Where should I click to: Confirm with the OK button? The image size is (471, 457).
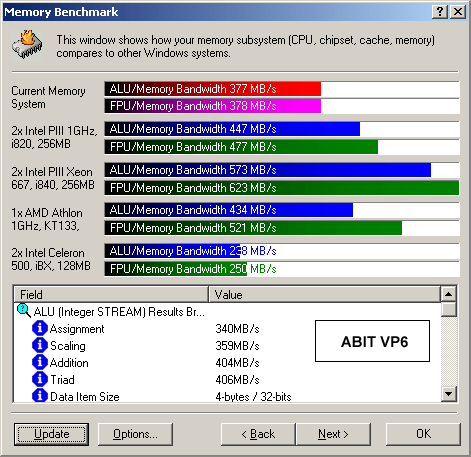tap(423, 434)
